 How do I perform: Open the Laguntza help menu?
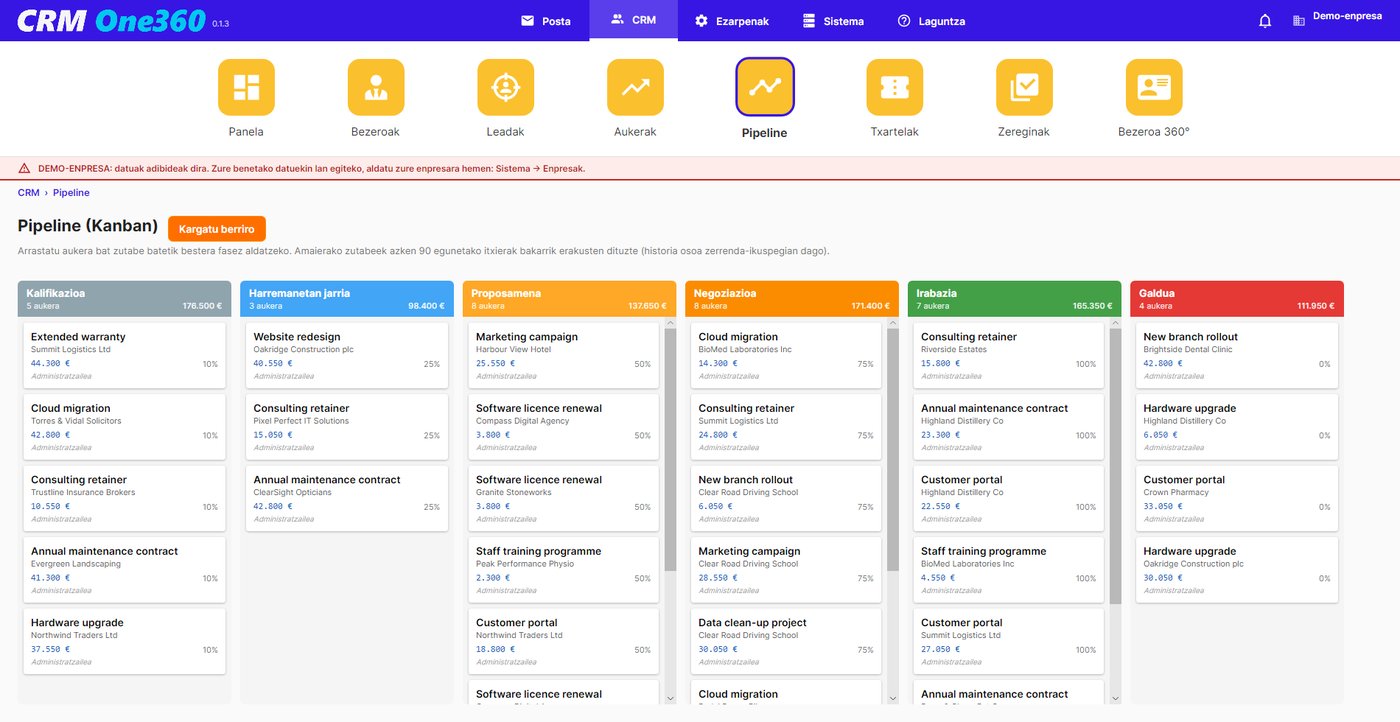[931, 21]
